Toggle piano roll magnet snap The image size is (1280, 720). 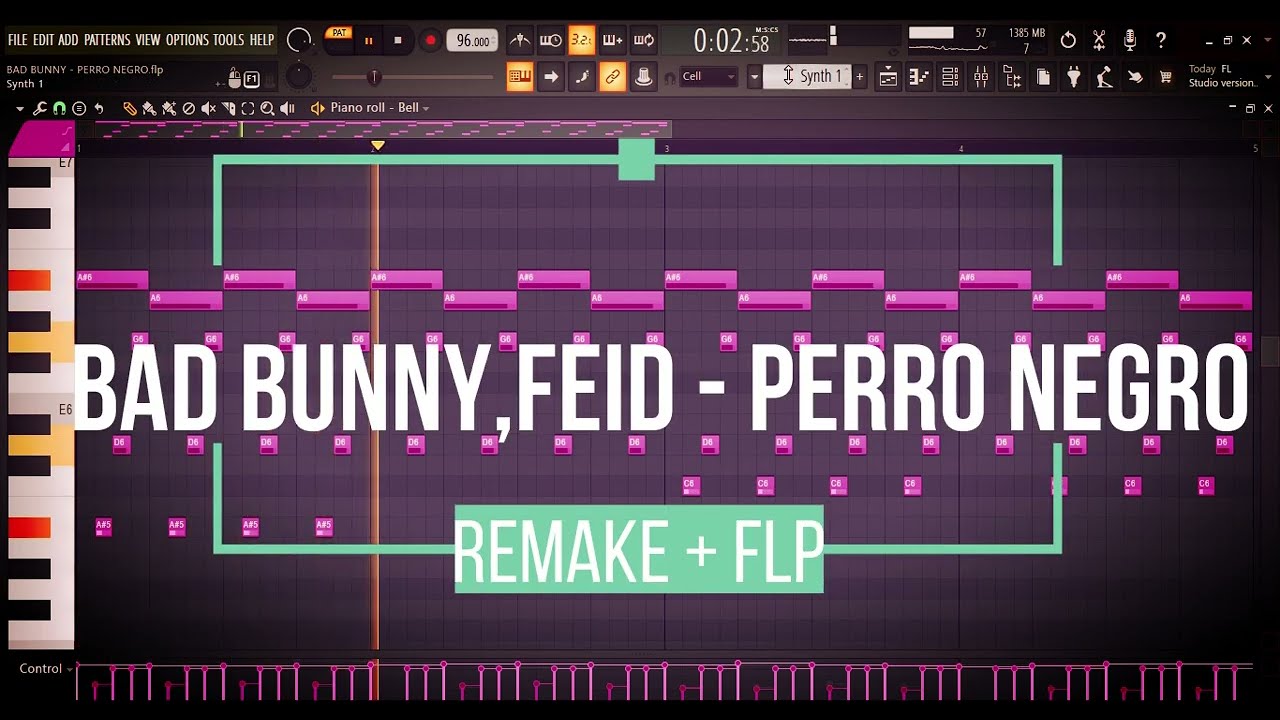click(59, 108)
